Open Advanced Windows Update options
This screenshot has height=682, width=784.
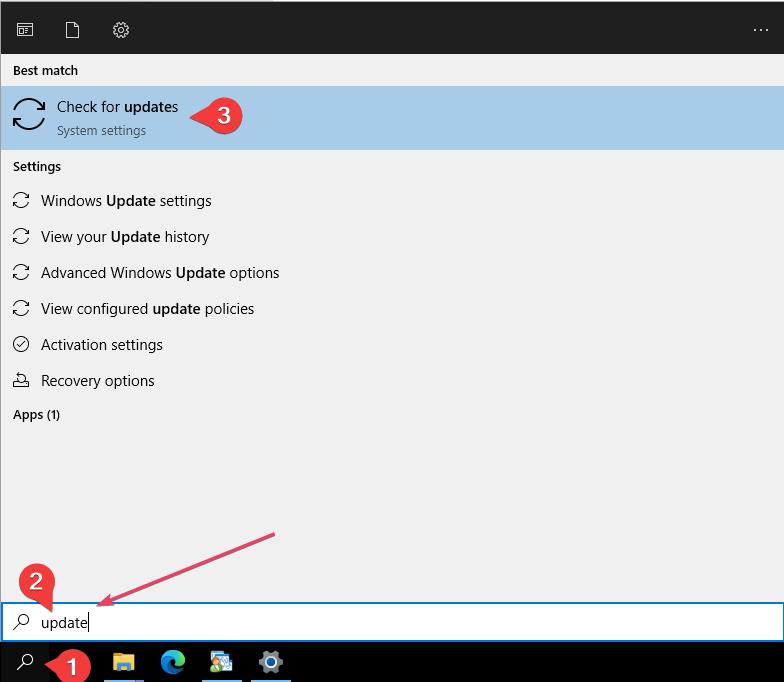tap(160, 273)
